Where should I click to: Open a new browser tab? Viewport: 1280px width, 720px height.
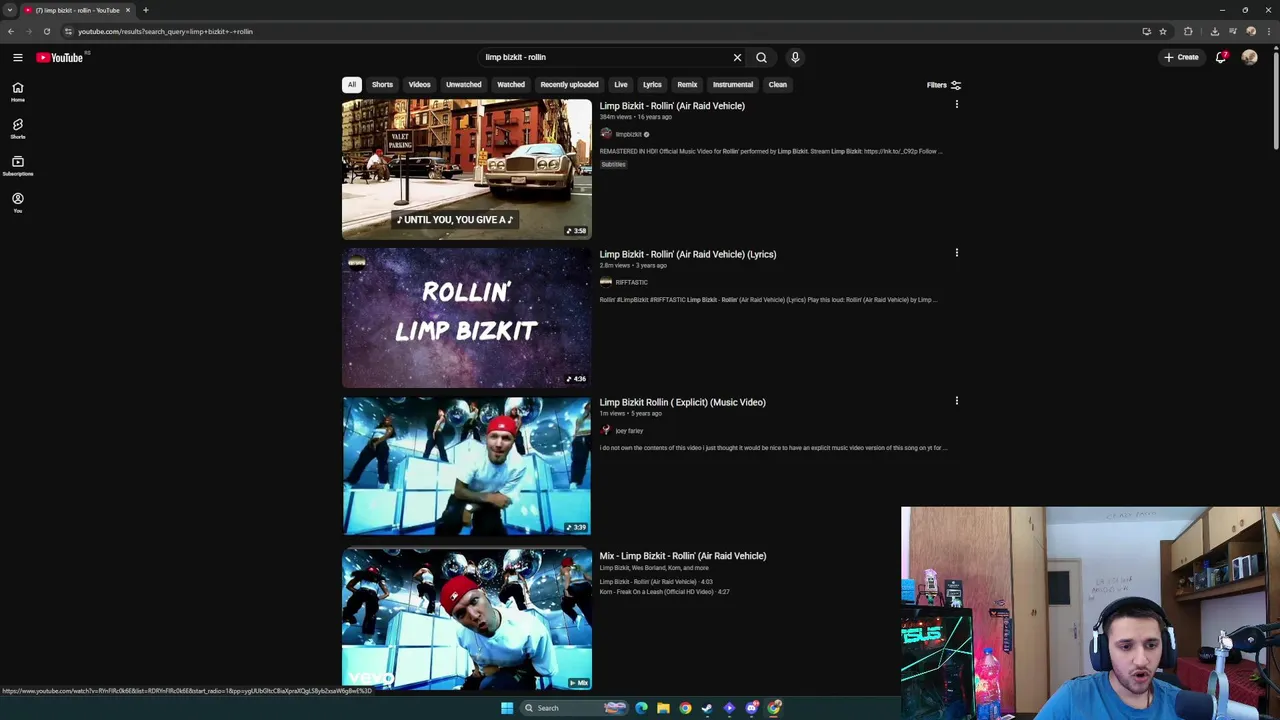(x=146, y=10)
